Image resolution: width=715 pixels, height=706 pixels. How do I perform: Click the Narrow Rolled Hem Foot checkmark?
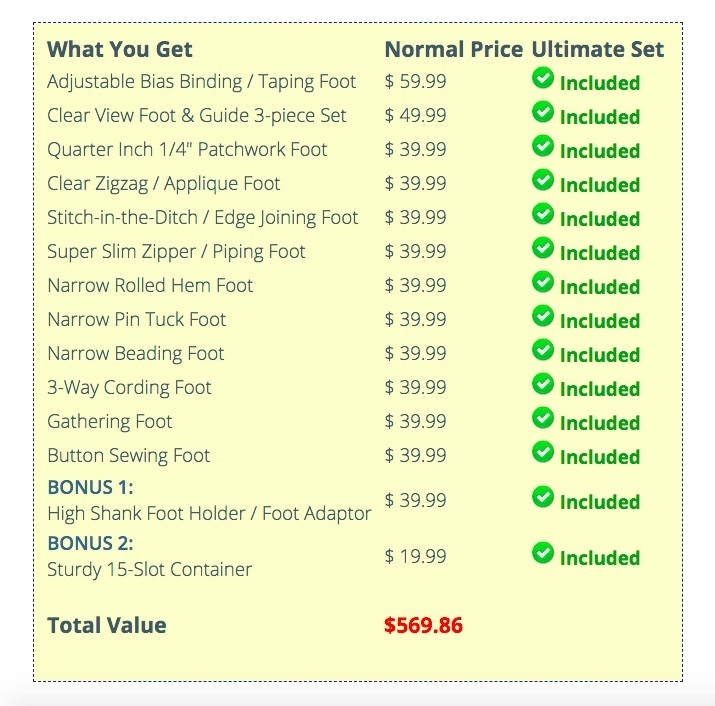click(x=543, y=282)
